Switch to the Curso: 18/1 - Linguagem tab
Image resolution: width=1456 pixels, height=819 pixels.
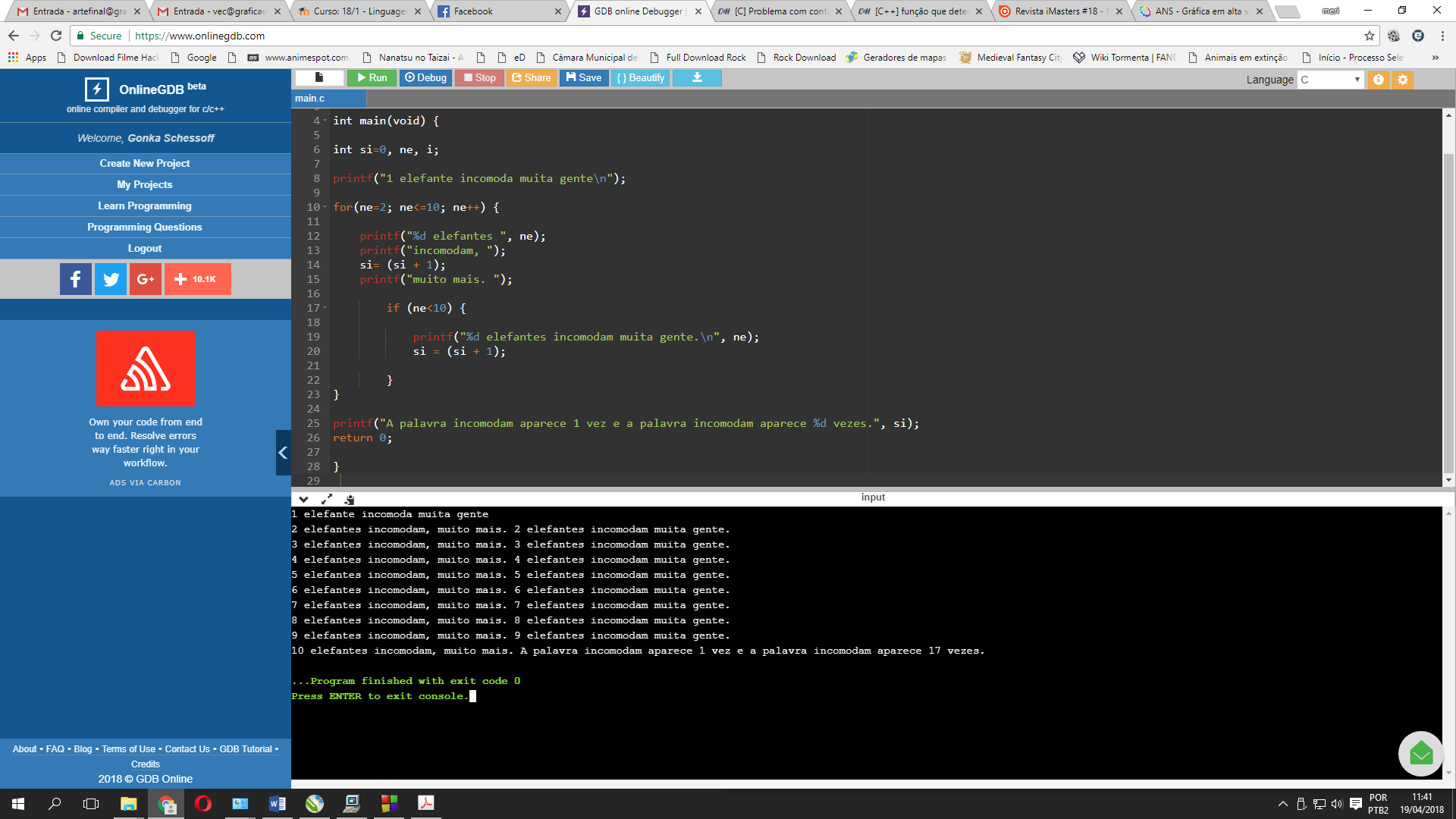359,11
